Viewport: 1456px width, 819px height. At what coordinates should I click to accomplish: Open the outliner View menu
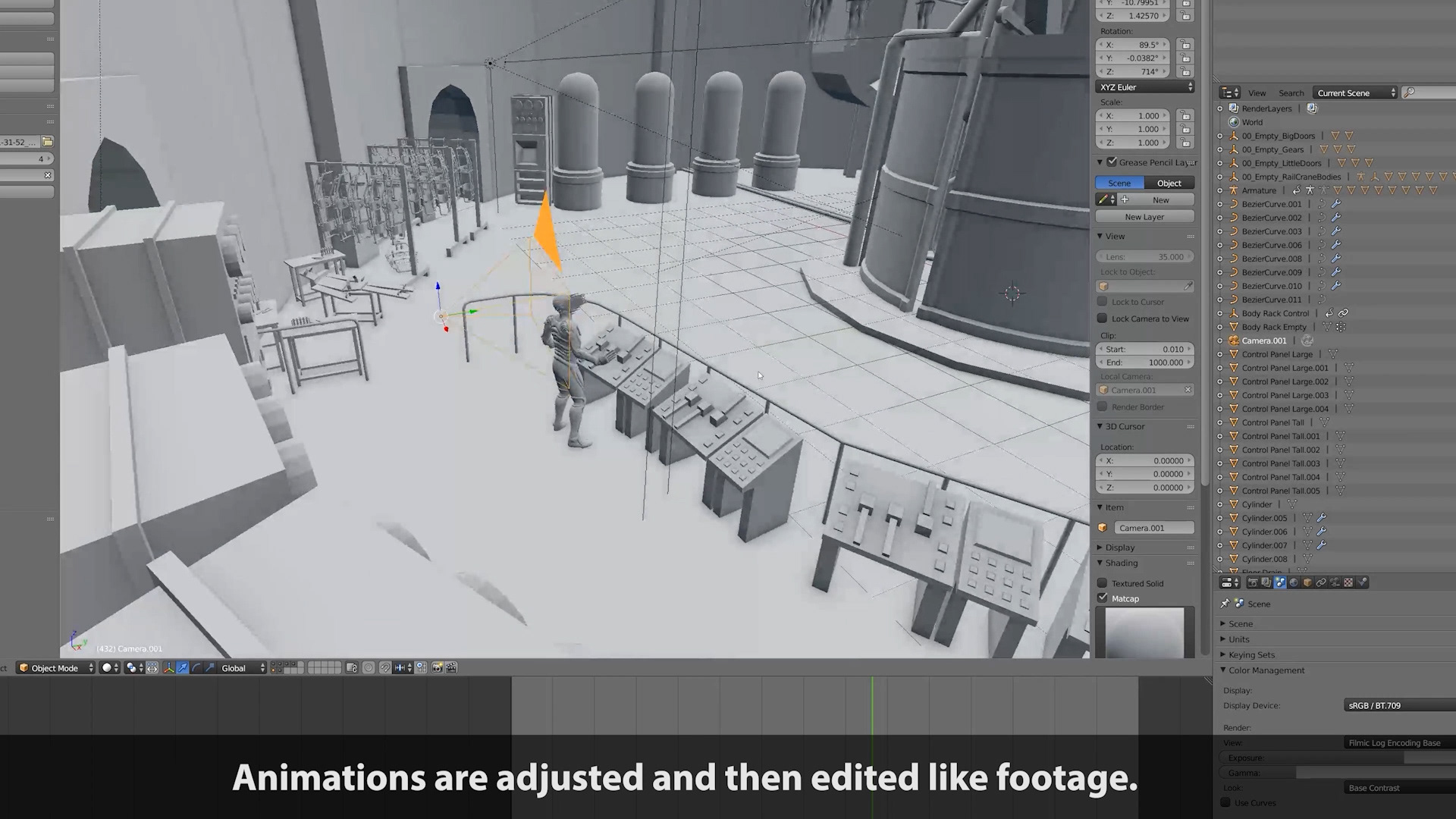1257,93
